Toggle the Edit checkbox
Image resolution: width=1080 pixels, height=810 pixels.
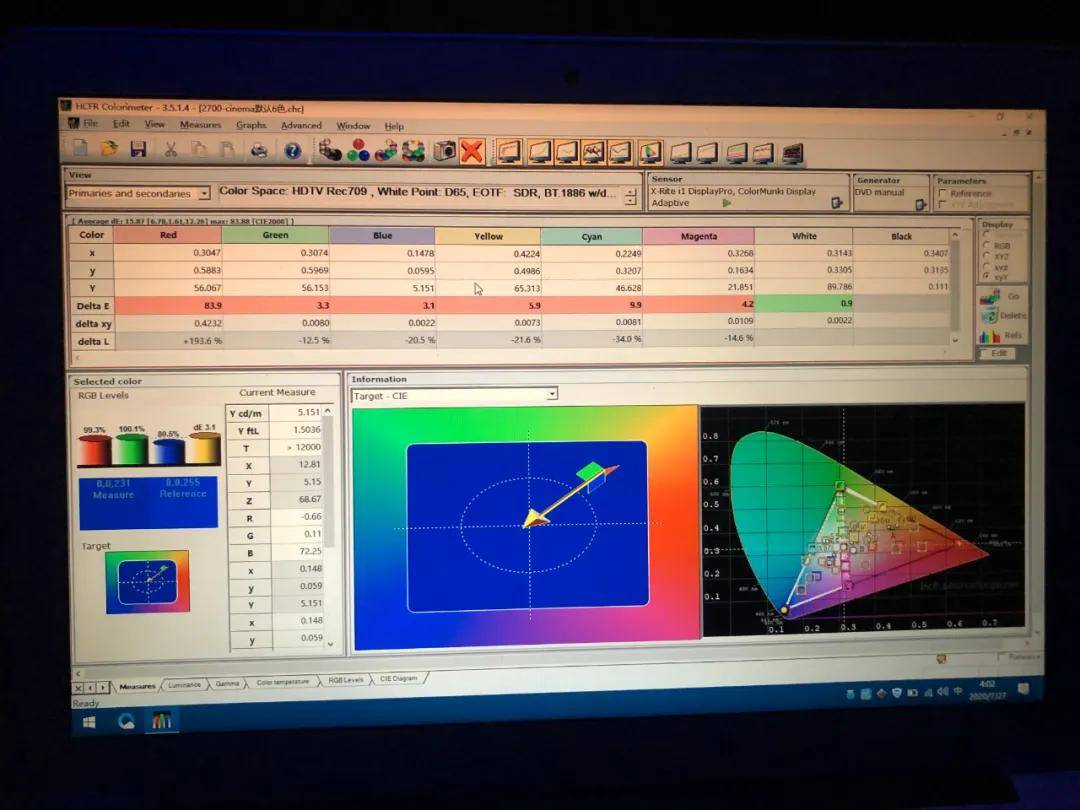coord(984,353)
